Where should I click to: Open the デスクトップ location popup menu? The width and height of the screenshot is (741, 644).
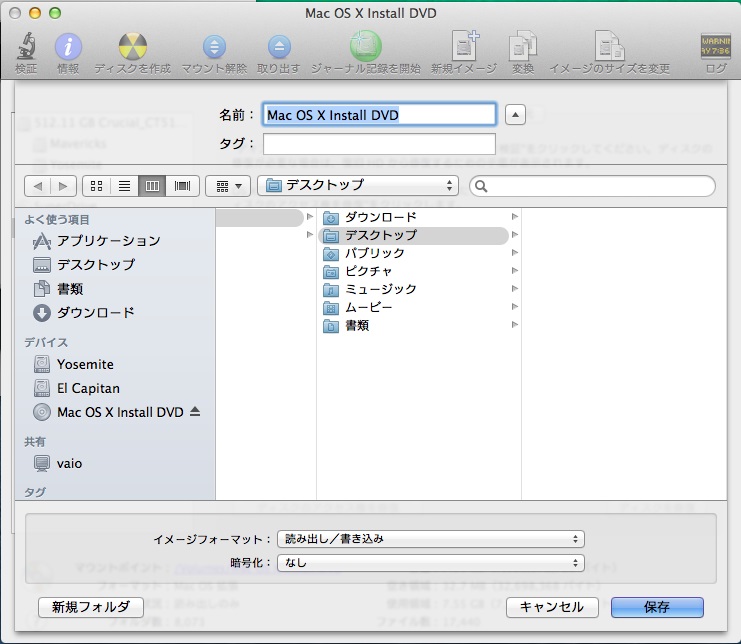(358, 185)
